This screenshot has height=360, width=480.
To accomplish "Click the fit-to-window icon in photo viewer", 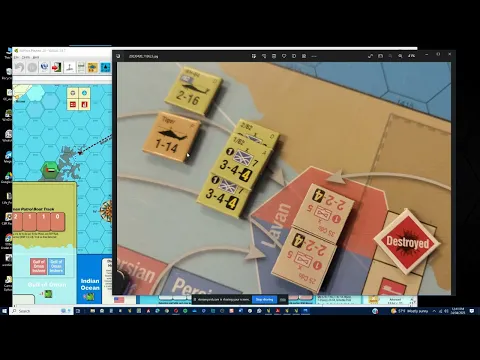I will (x=380, y=56).
